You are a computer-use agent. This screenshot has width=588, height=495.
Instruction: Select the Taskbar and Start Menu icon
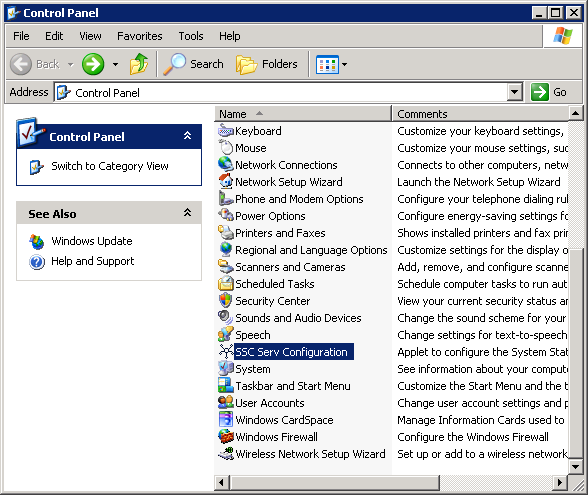[x=226, y=386]
